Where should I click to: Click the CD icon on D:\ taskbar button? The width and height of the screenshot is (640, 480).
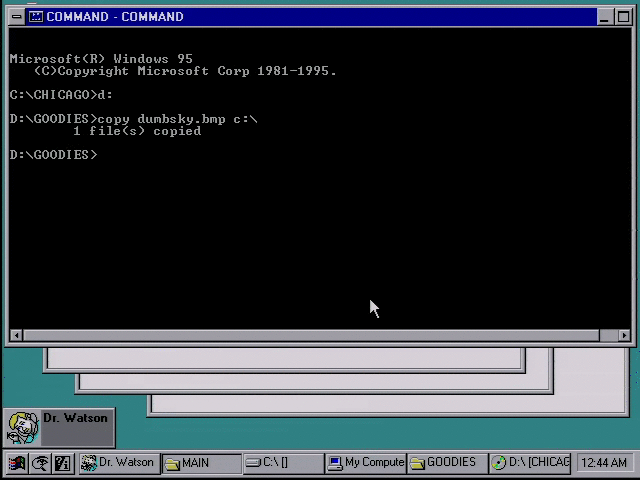(x=499, y=463)
